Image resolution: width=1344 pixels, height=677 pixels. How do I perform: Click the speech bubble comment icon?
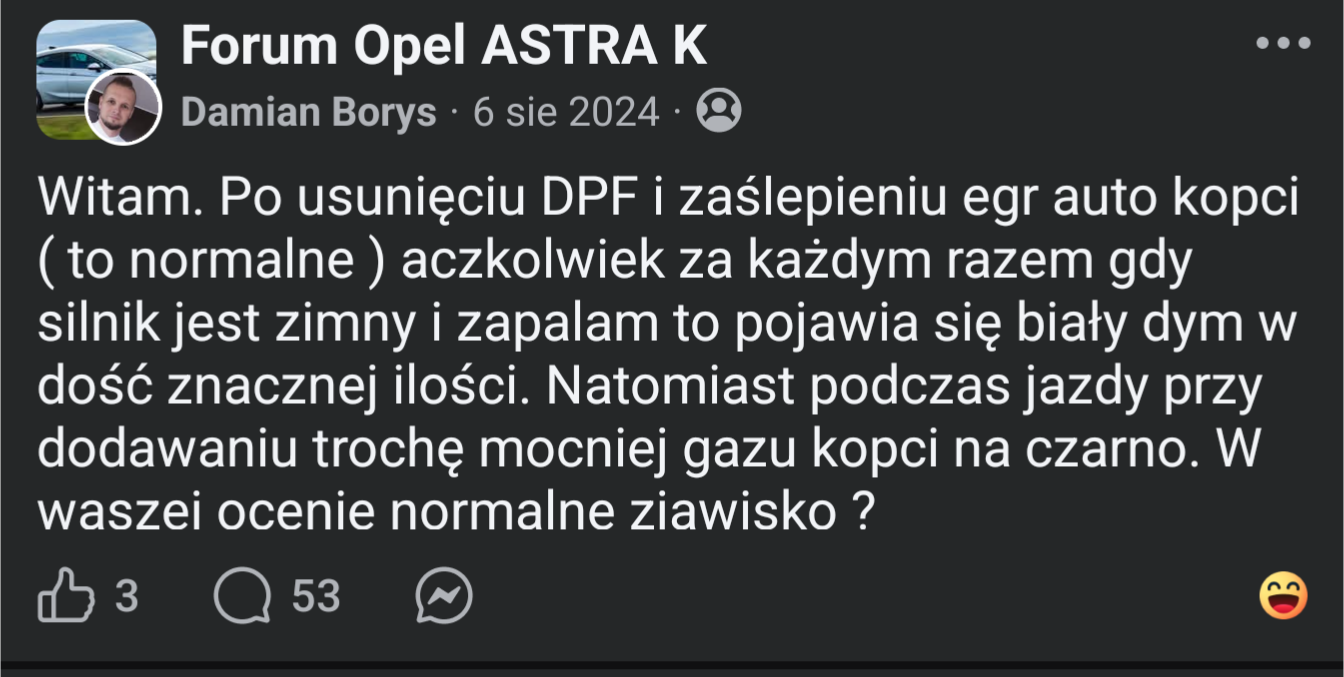242,597
